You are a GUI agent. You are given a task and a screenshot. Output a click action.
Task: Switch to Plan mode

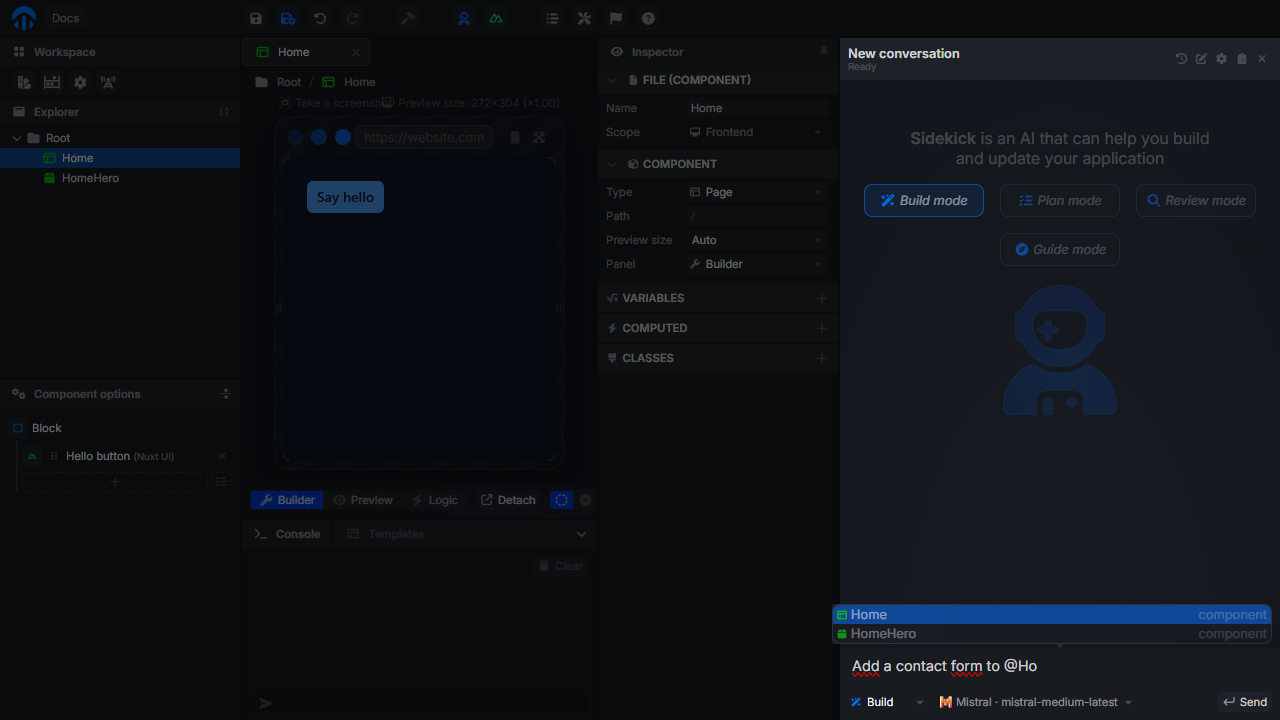pyautogui.click(x=1060, y=200)
